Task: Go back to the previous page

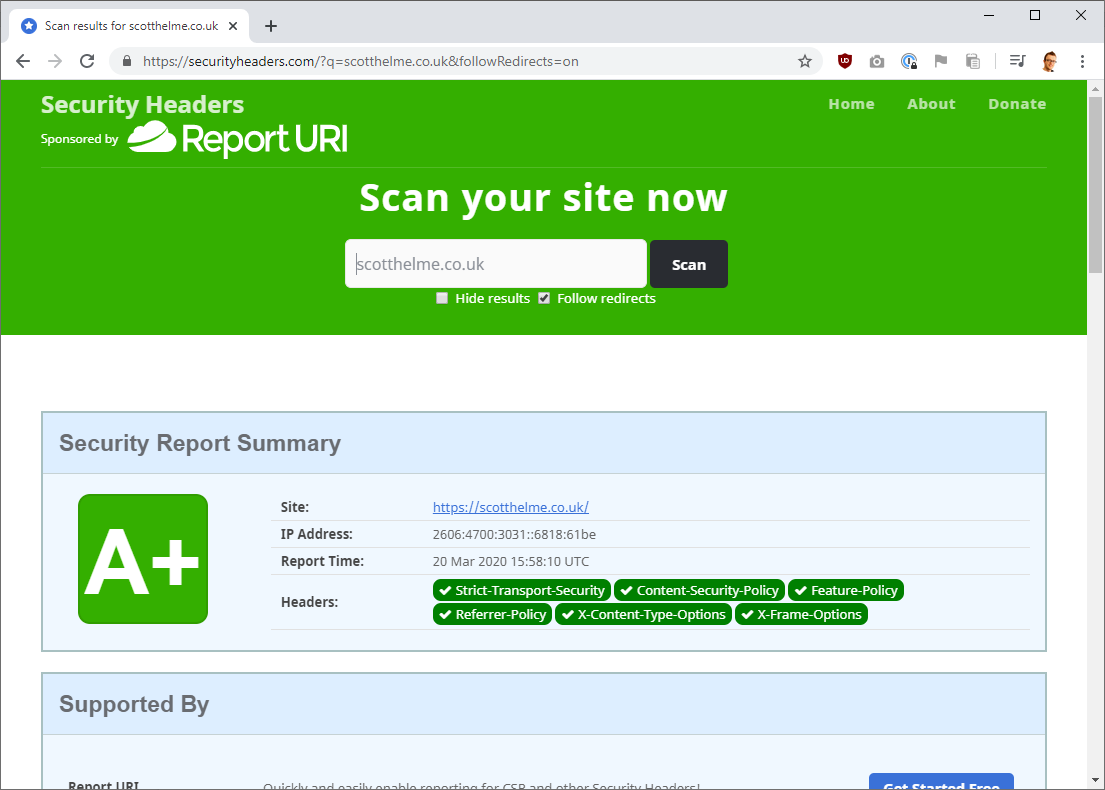Action: pos(23,61)
